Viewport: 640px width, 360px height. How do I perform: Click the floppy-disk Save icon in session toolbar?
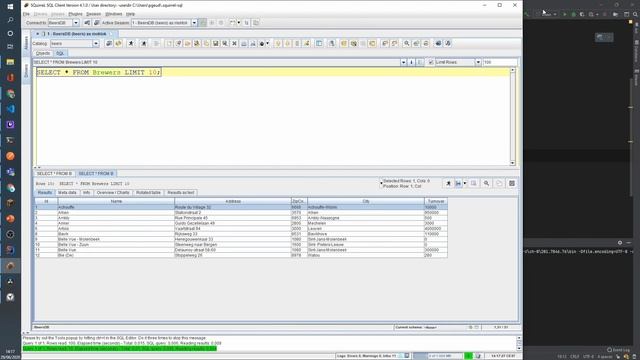tap(216, 43)
